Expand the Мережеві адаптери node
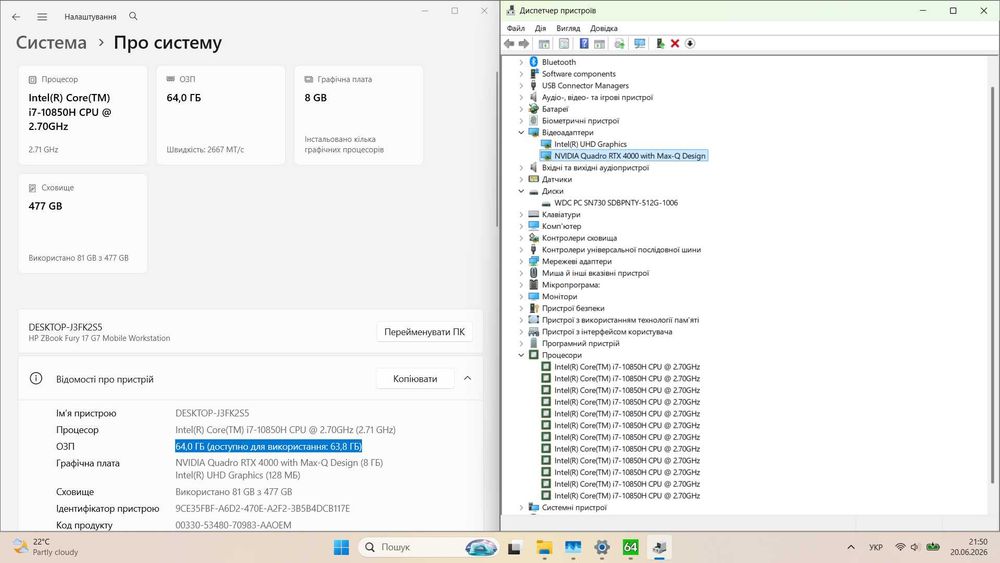 [521, 261]
